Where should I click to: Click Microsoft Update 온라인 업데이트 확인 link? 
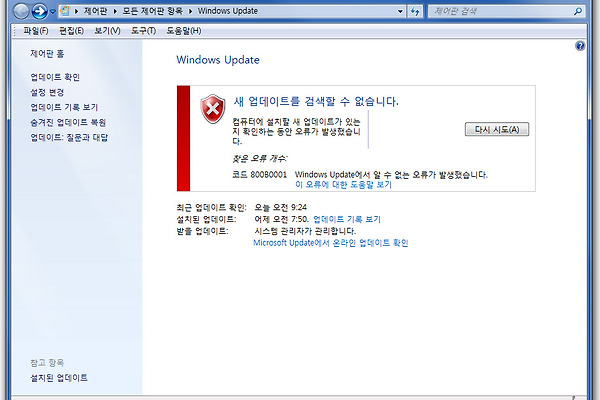[x=330, y=242]
